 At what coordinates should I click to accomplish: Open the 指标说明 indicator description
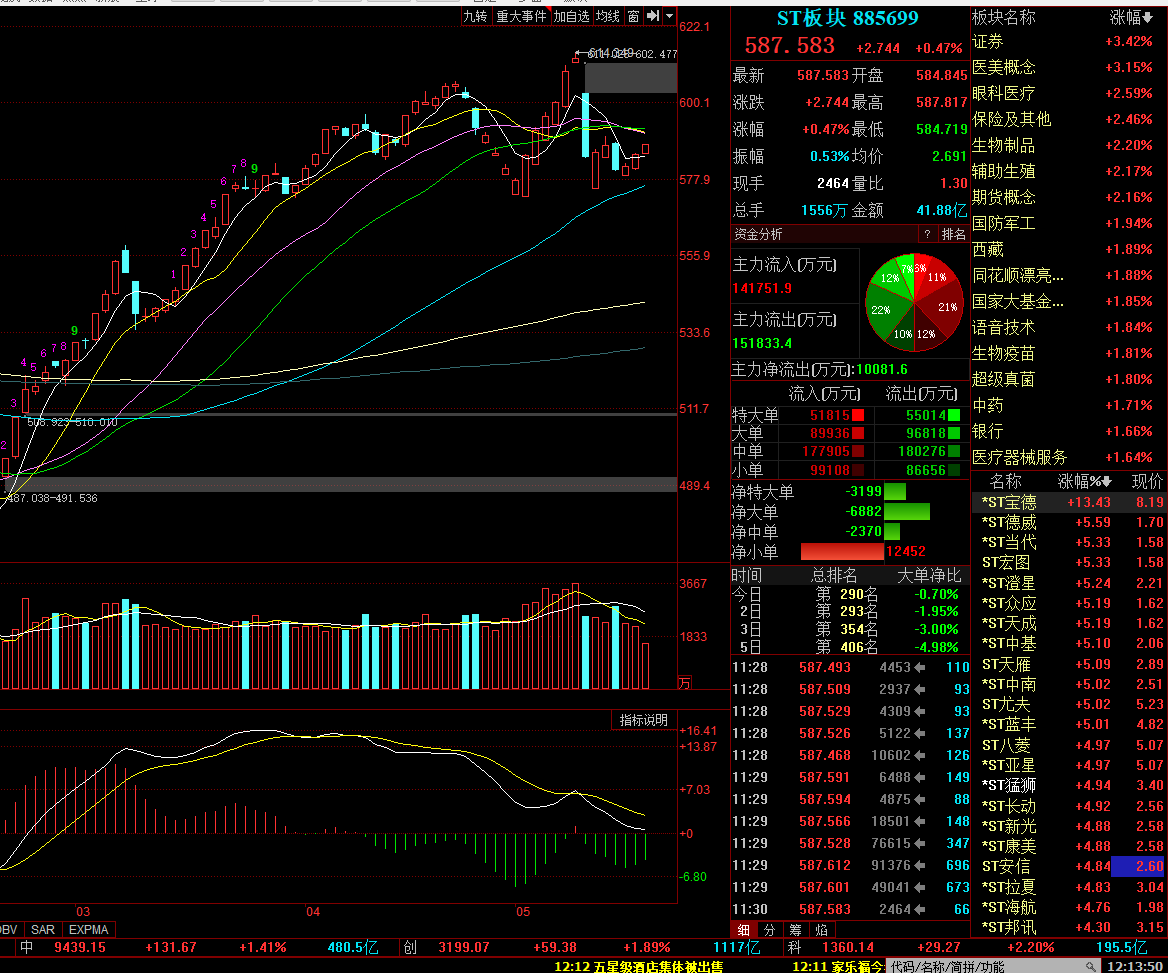coord(644,720)
